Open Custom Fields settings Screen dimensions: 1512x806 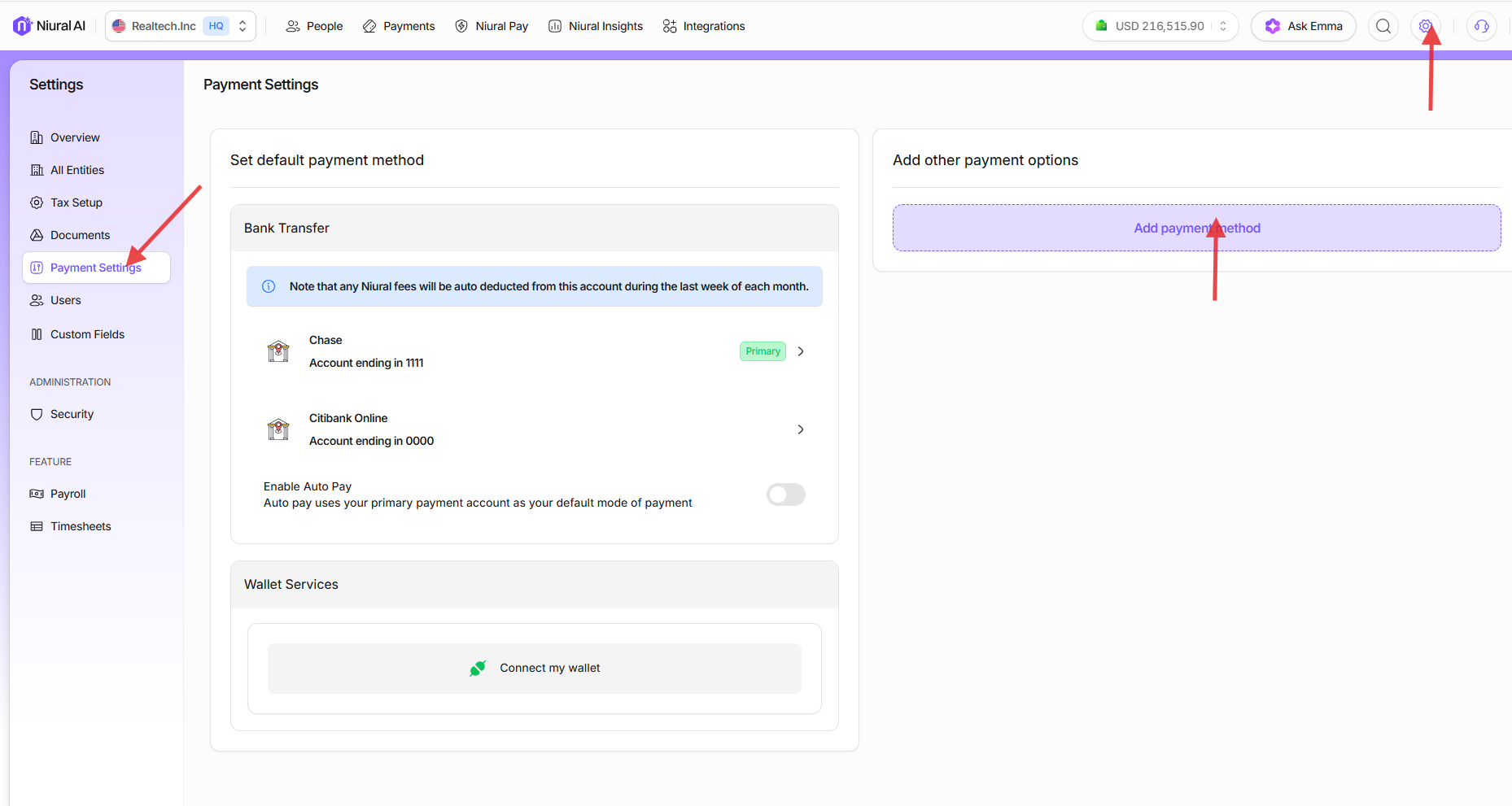(x=96, y=334)
